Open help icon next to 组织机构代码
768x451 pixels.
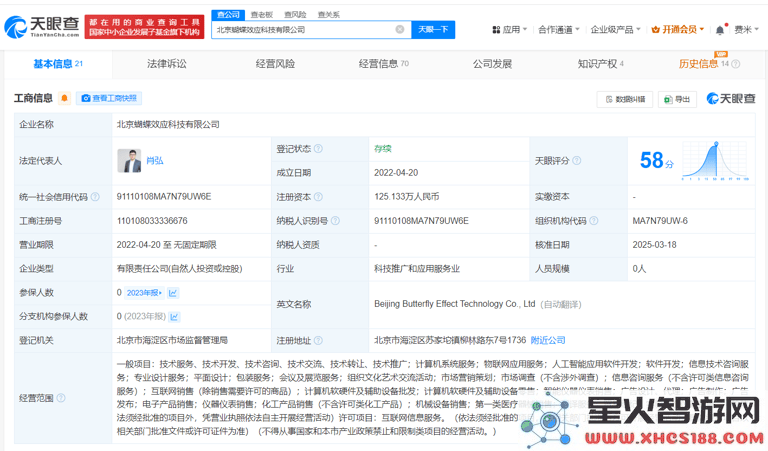tap(594, 221)
